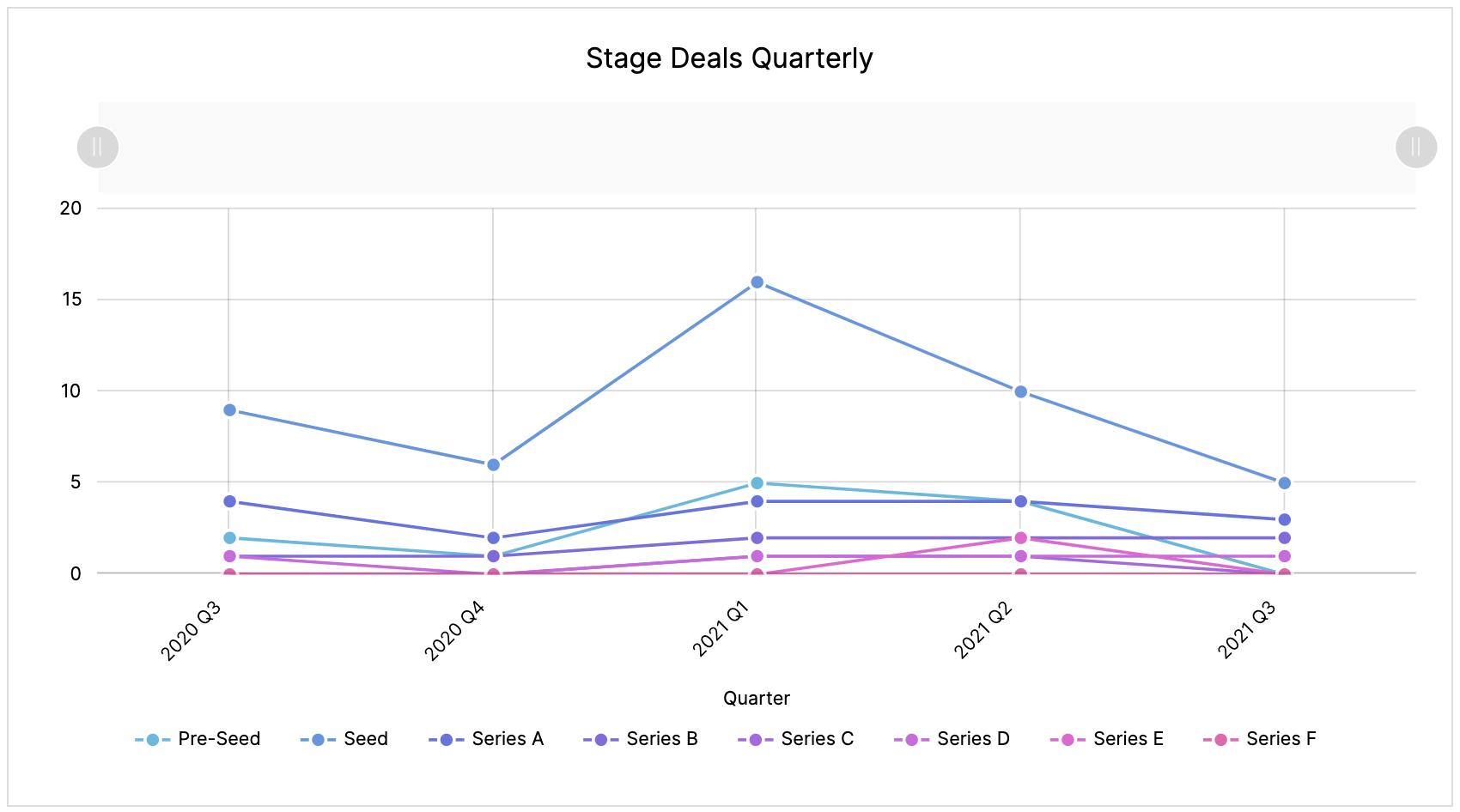Click the chart title Stage Deals Quarterly
Viewport: 1460px width, 812px height.
pos(730,58)
